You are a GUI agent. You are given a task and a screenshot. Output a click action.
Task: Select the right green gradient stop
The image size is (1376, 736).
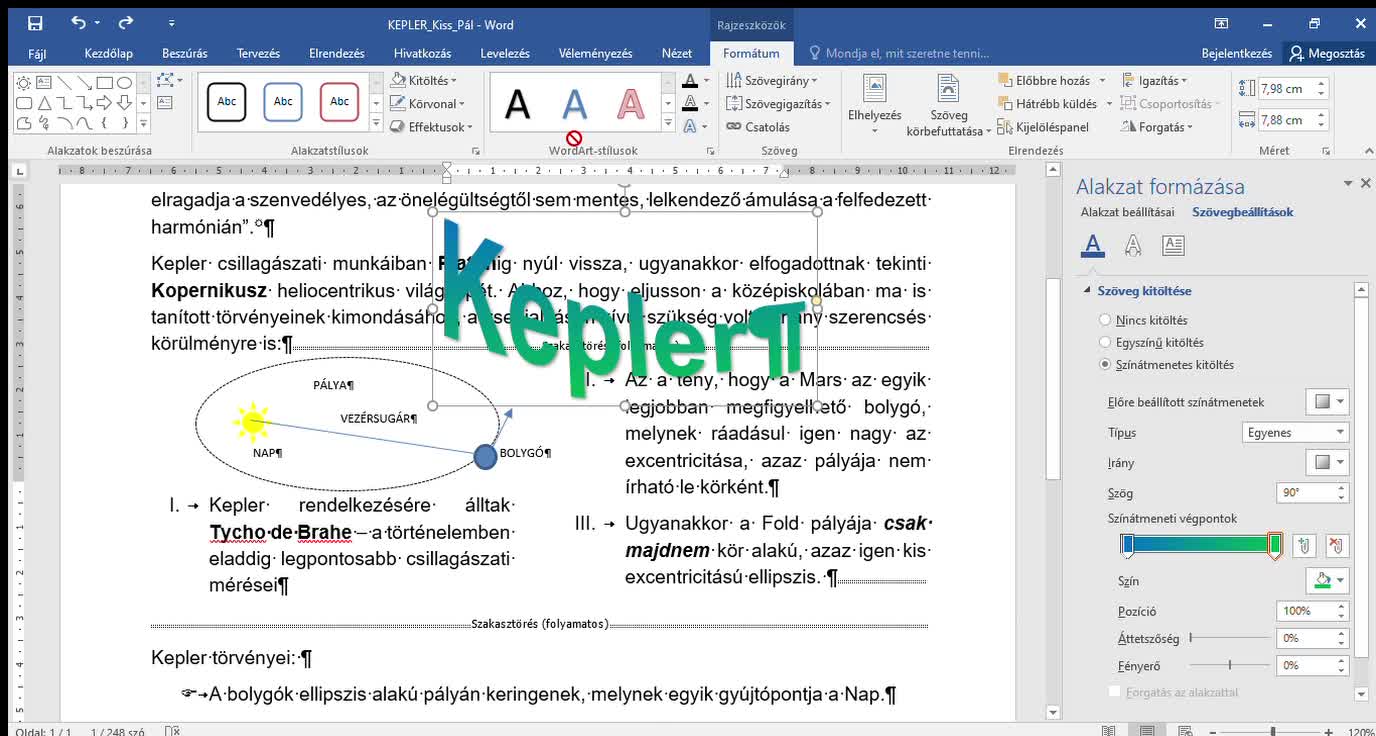tap(1274, 546)
